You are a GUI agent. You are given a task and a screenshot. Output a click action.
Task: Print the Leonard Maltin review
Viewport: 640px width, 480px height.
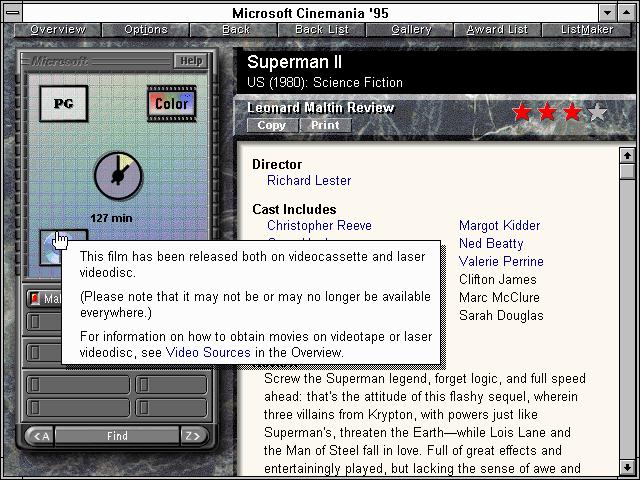click(x=325, y=125)
